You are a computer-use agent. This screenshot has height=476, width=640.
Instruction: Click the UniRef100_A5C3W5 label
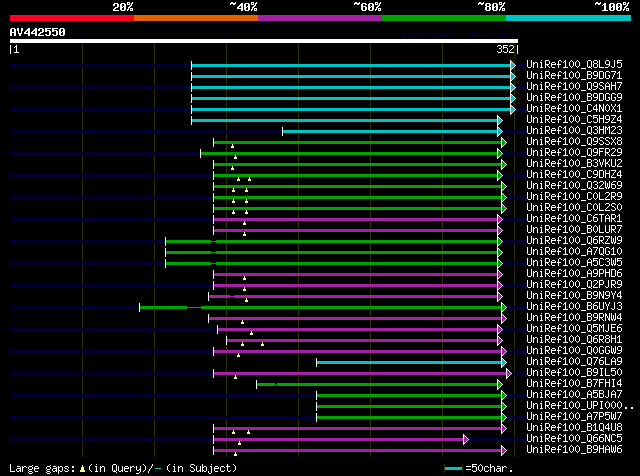click(574, 263)
